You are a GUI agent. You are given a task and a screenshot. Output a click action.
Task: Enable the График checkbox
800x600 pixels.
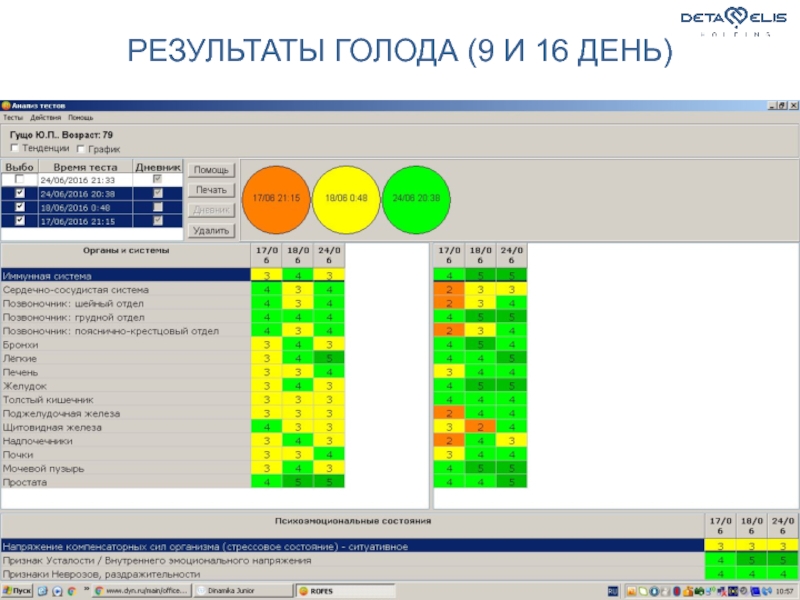pos(81,148)
